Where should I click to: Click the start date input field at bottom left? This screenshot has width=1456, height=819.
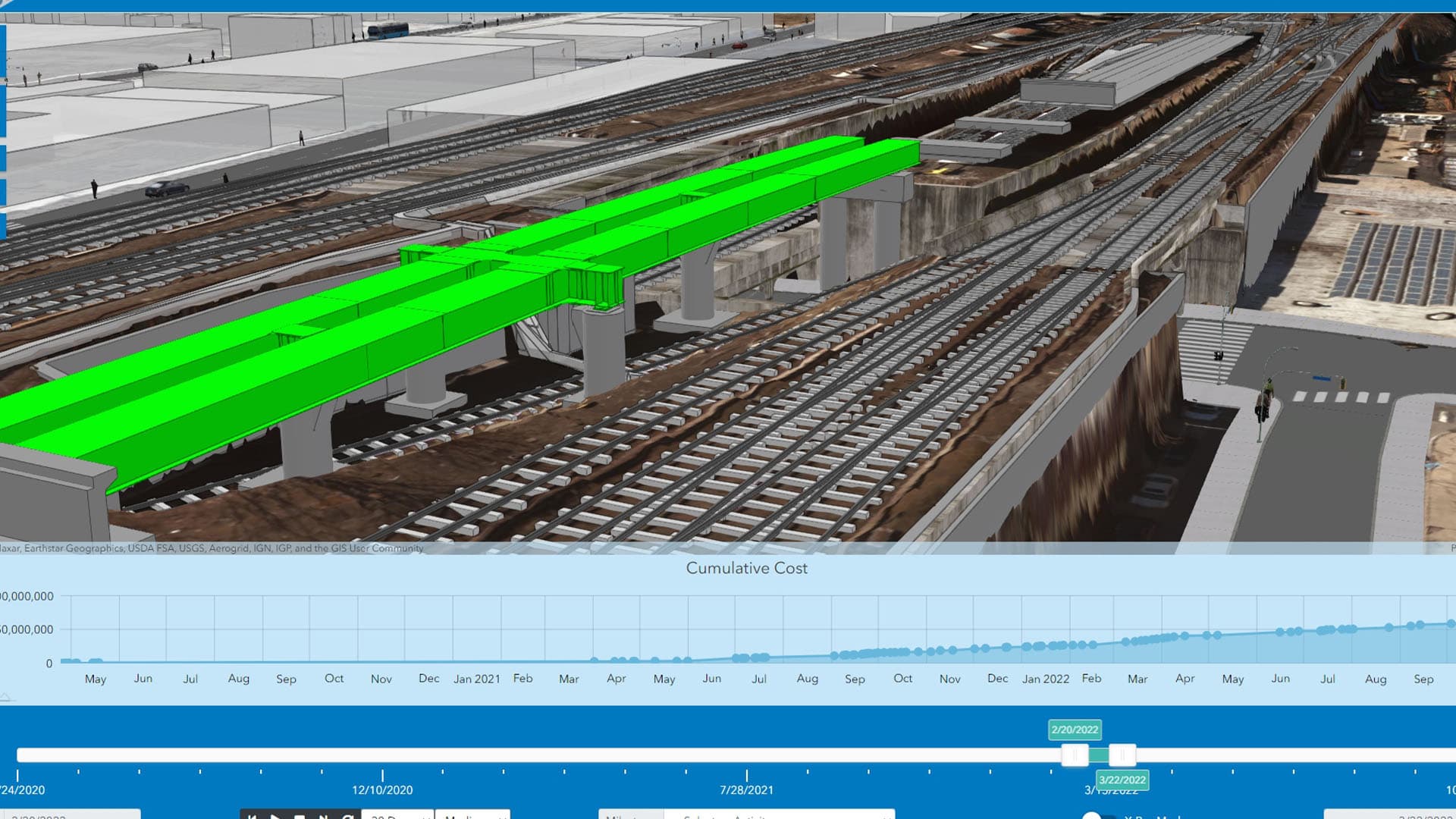72,816
